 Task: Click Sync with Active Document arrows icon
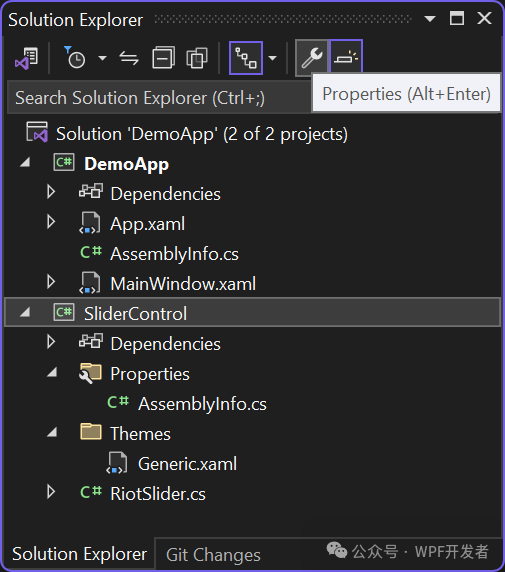(129, 58)
